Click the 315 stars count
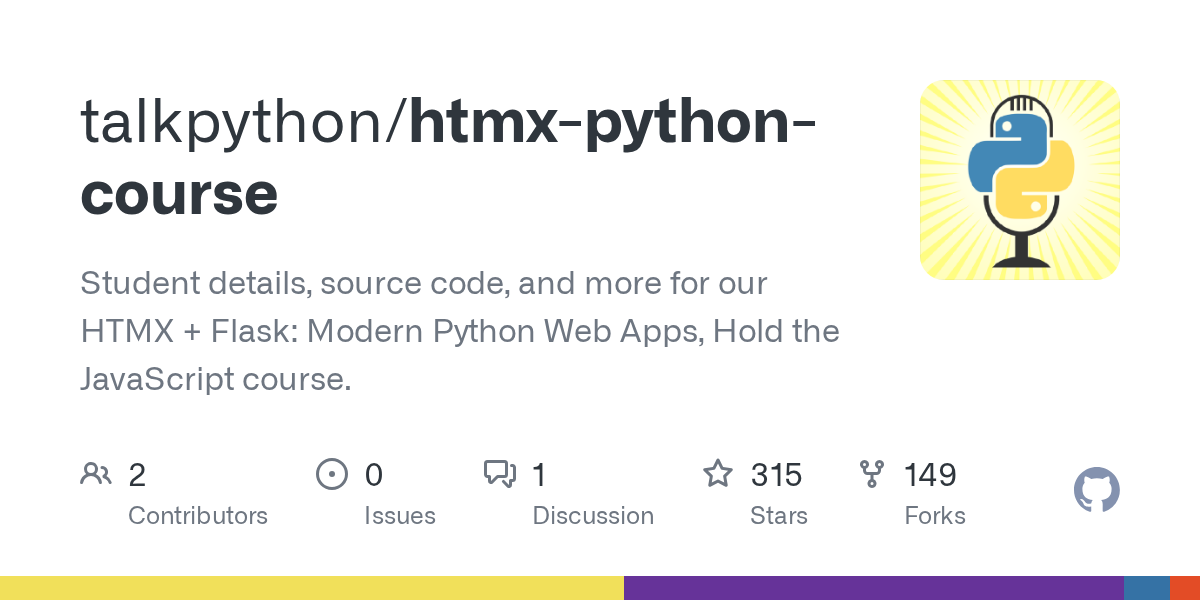This screenshot has height=600, width=1200. 777,474
